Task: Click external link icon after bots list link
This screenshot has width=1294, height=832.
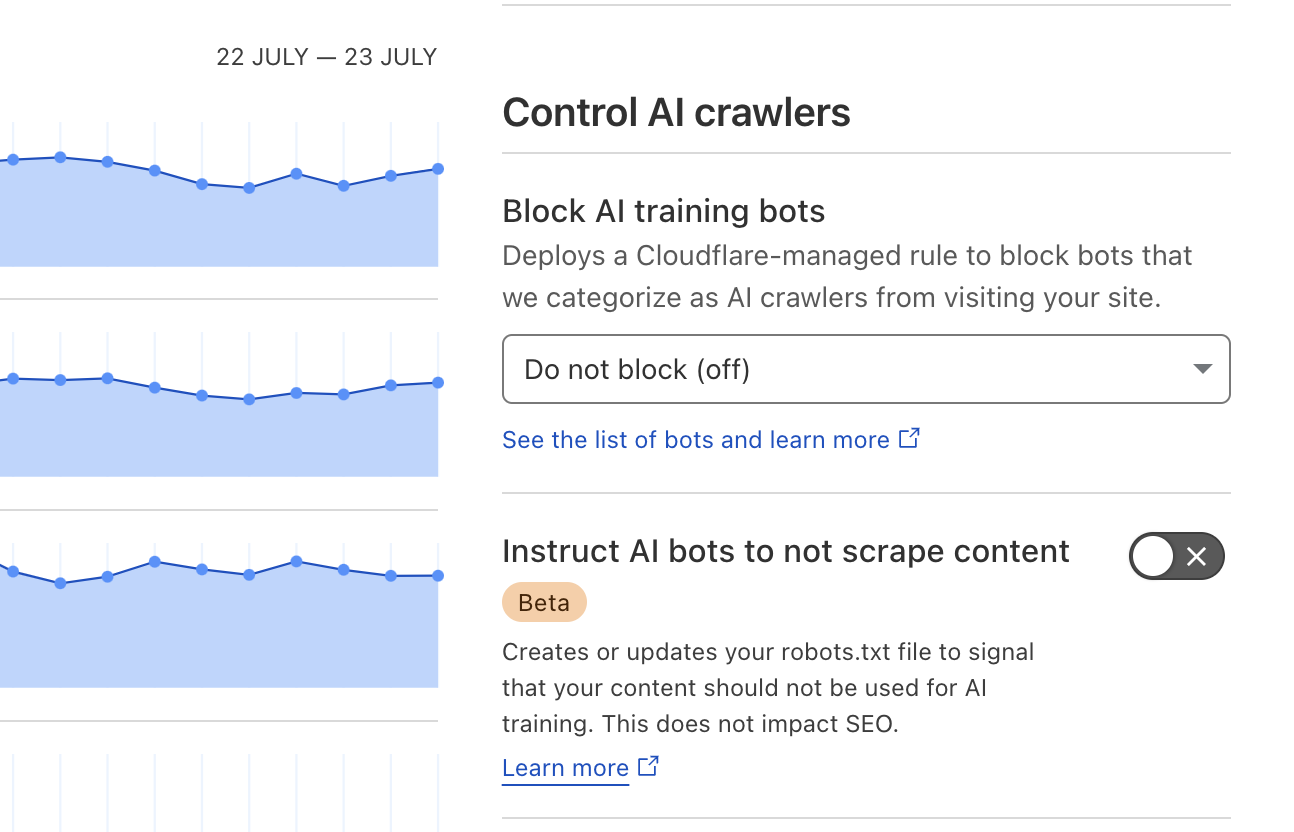Action: tap(909, 439)
